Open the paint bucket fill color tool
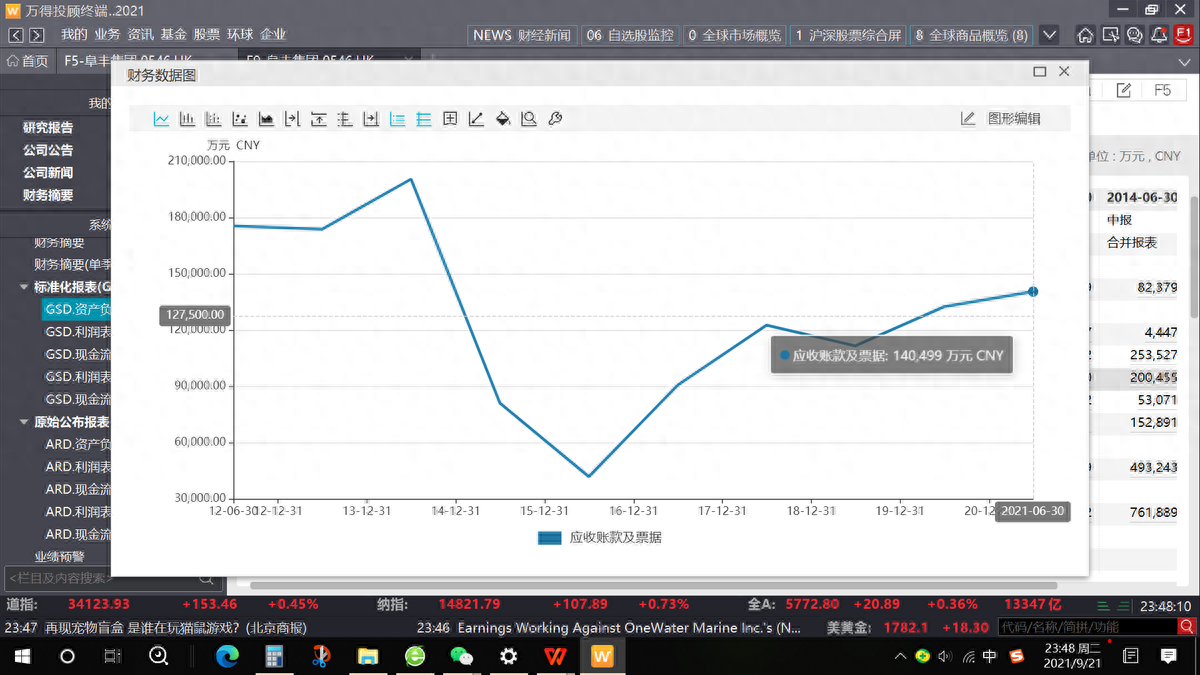 pyautogui.click(x=503, y=119)
